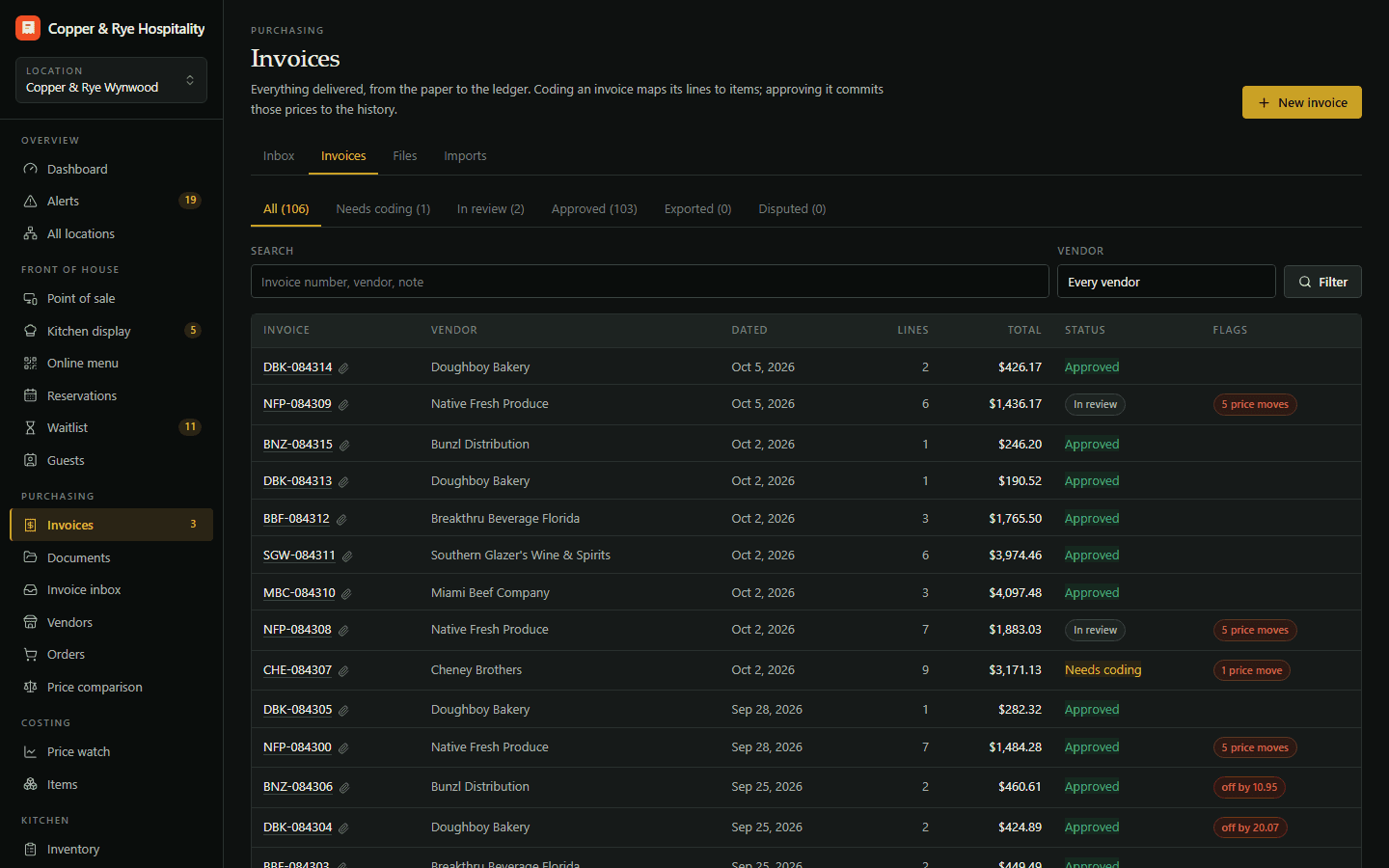Open invoice BBF-084312 link
Viewport: 1389px width, 868px height.
click(x=296, y=518)
